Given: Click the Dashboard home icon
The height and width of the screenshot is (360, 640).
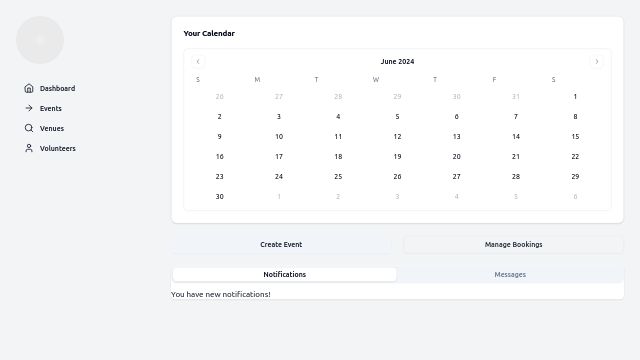Looking at the screenshot, I should [x=29, y=88].
